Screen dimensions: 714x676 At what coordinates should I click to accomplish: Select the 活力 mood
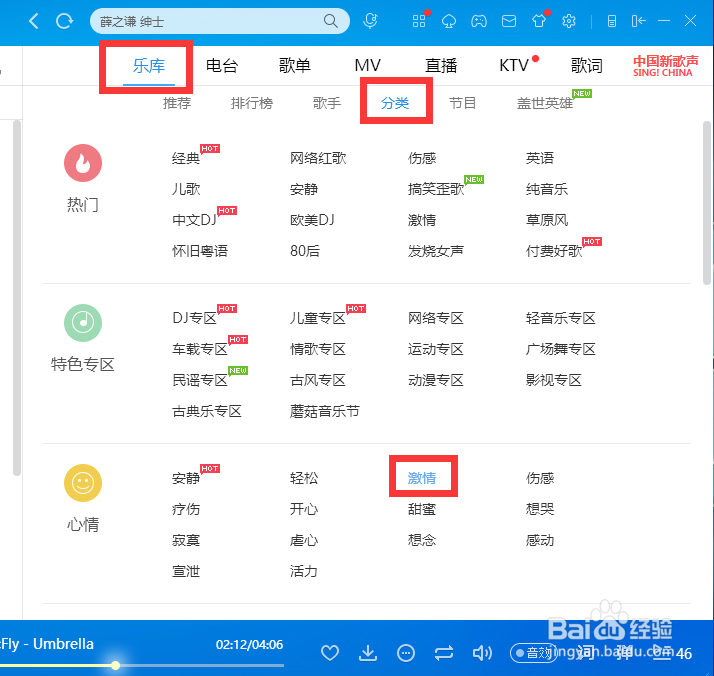pyautogui.click(x=304, y=571)
